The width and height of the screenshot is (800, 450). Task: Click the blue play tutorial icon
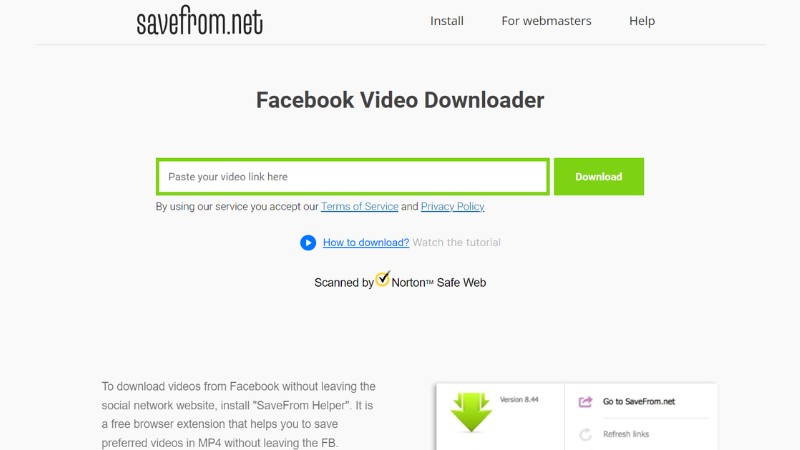coord(308,243)
